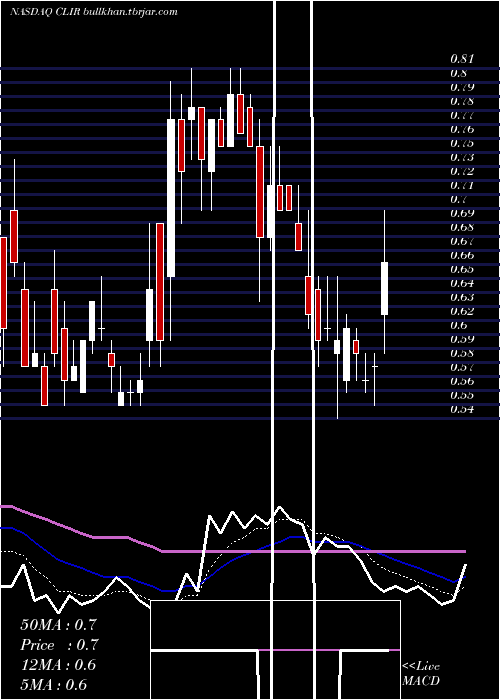Click the 0.79 price axis label

pos(462,87)
